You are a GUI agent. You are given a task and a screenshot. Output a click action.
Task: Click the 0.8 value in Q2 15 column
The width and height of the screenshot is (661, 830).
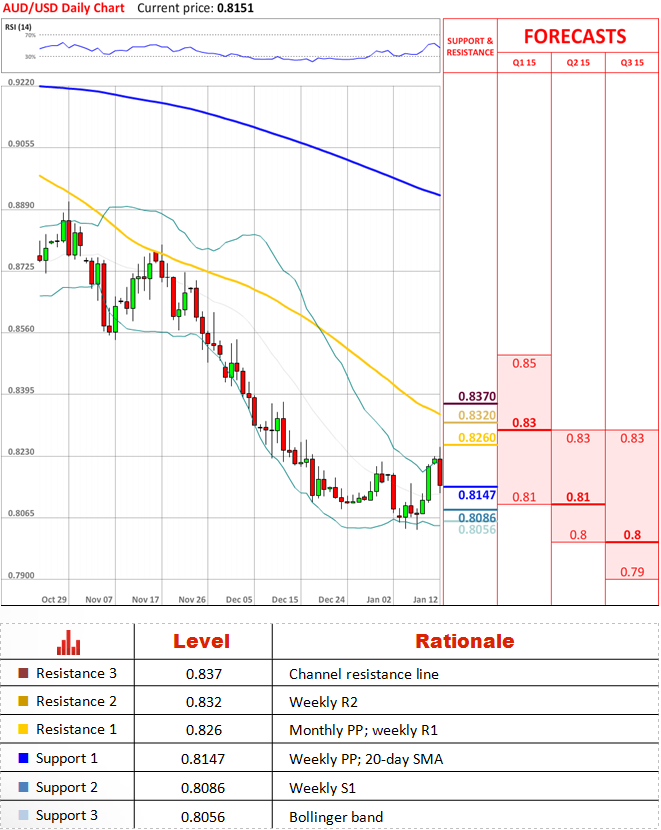578,535
